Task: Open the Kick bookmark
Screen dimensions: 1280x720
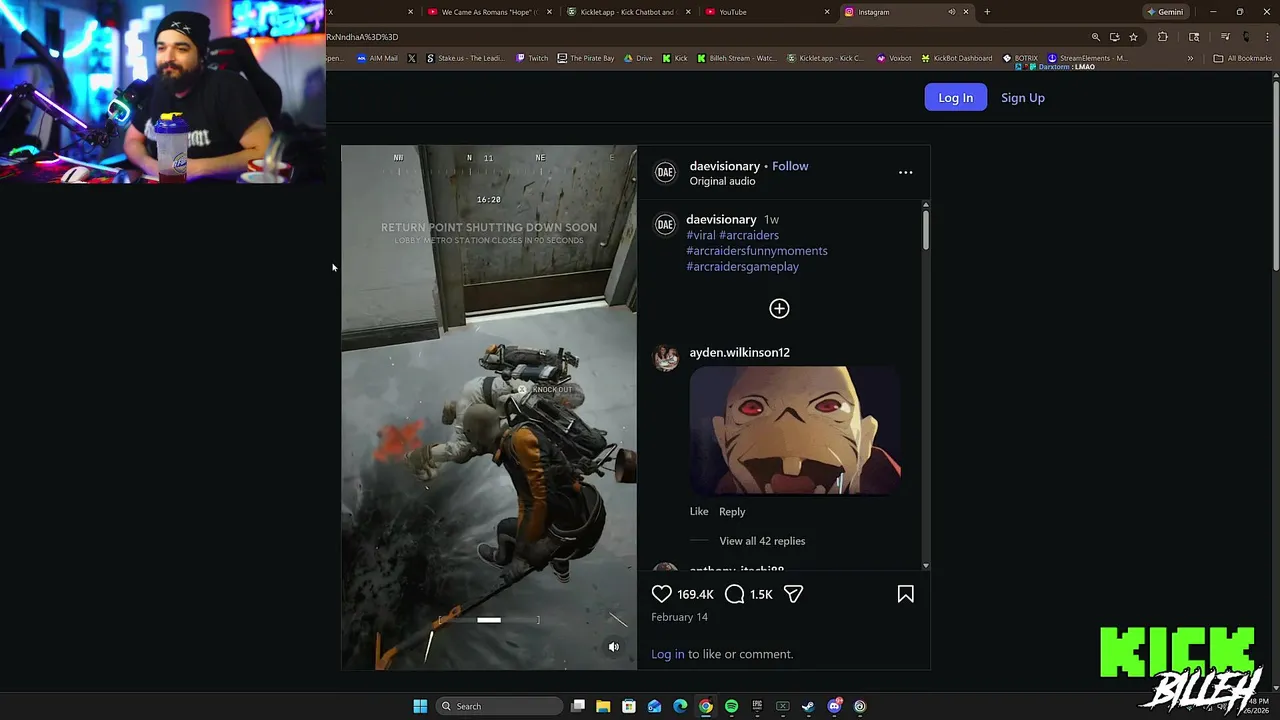Action: (x=675, y=58)
